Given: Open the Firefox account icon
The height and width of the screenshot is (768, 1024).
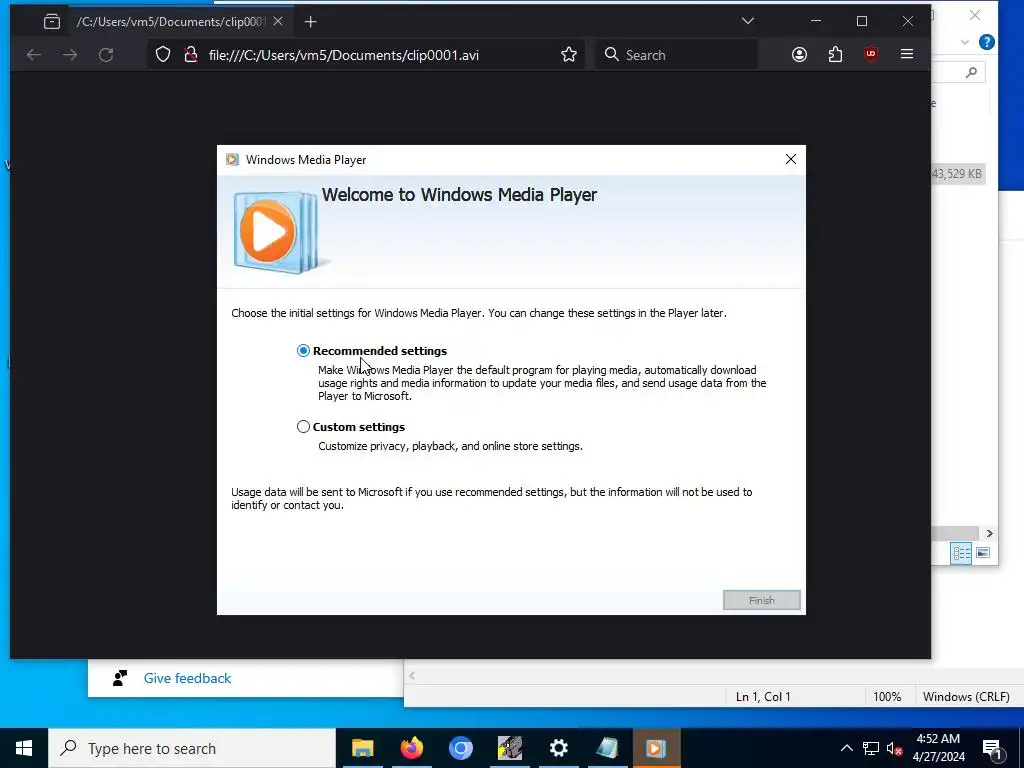Looking at the screenshot, I should point(799,55).
